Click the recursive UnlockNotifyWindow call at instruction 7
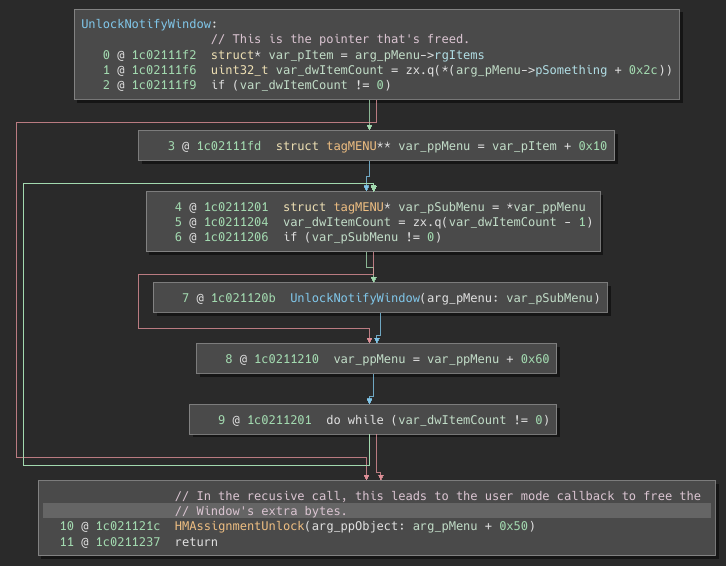Image resolution: width=726 pixels, height=566 pixels. (x=354, y=298)
